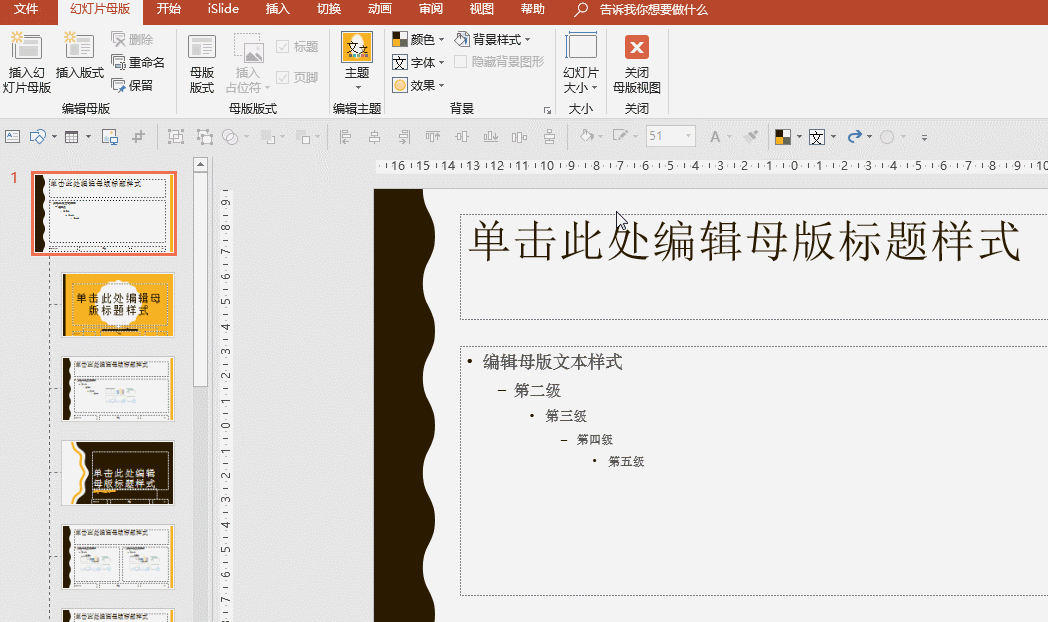The image size is (1048, 622).
Task: Click the text box icon in quick toolbar
Action: point(12,137)
